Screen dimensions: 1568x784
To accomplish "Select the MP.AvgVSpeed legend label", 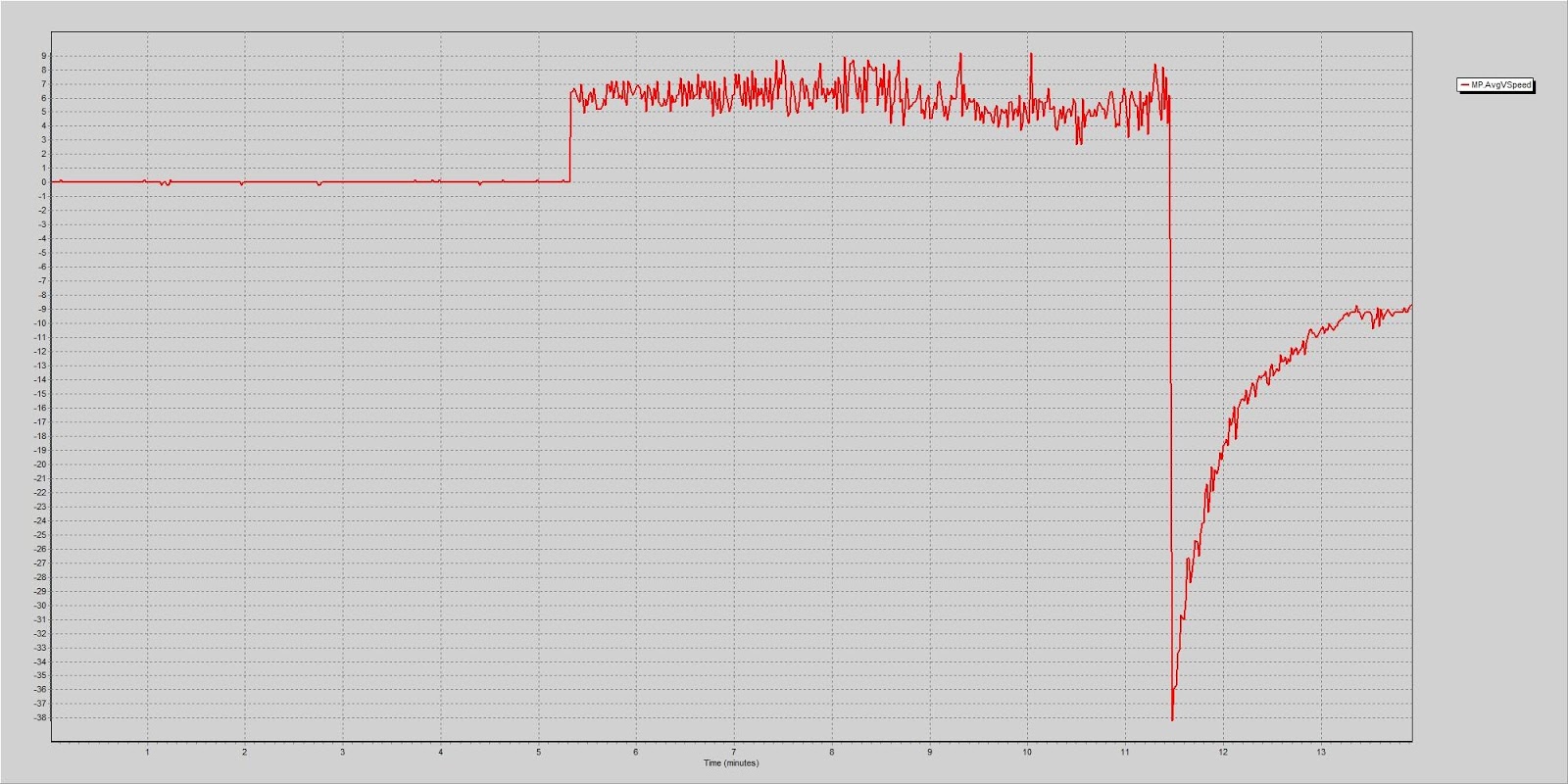I will (x=1500, y=85).
